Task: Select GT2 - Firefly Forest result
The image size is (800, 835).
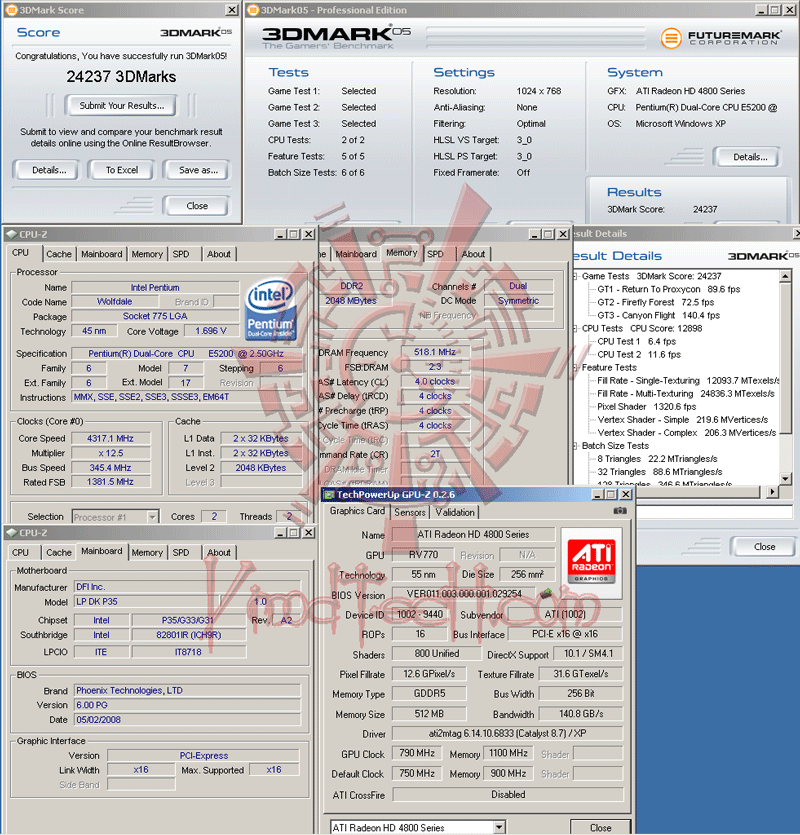Action: (655, 302)
